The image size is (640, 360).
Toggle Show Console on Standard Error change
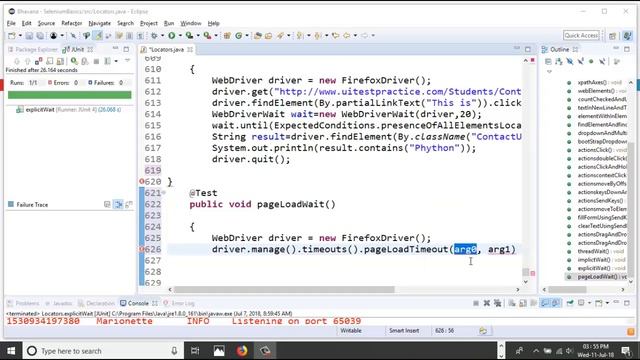pyautogui.click(x=556, y=303)
